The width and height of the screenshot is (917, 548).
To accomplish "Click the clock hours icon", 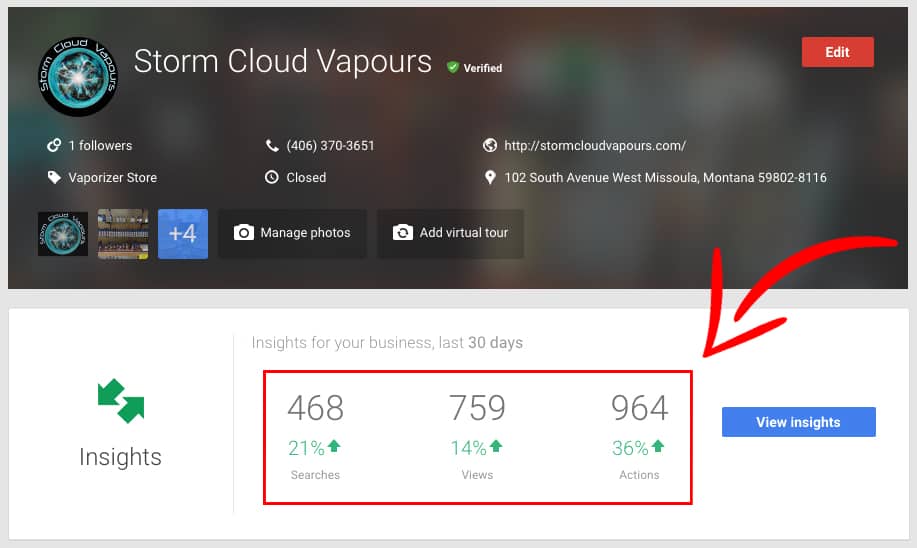I will tap(272, 177).
